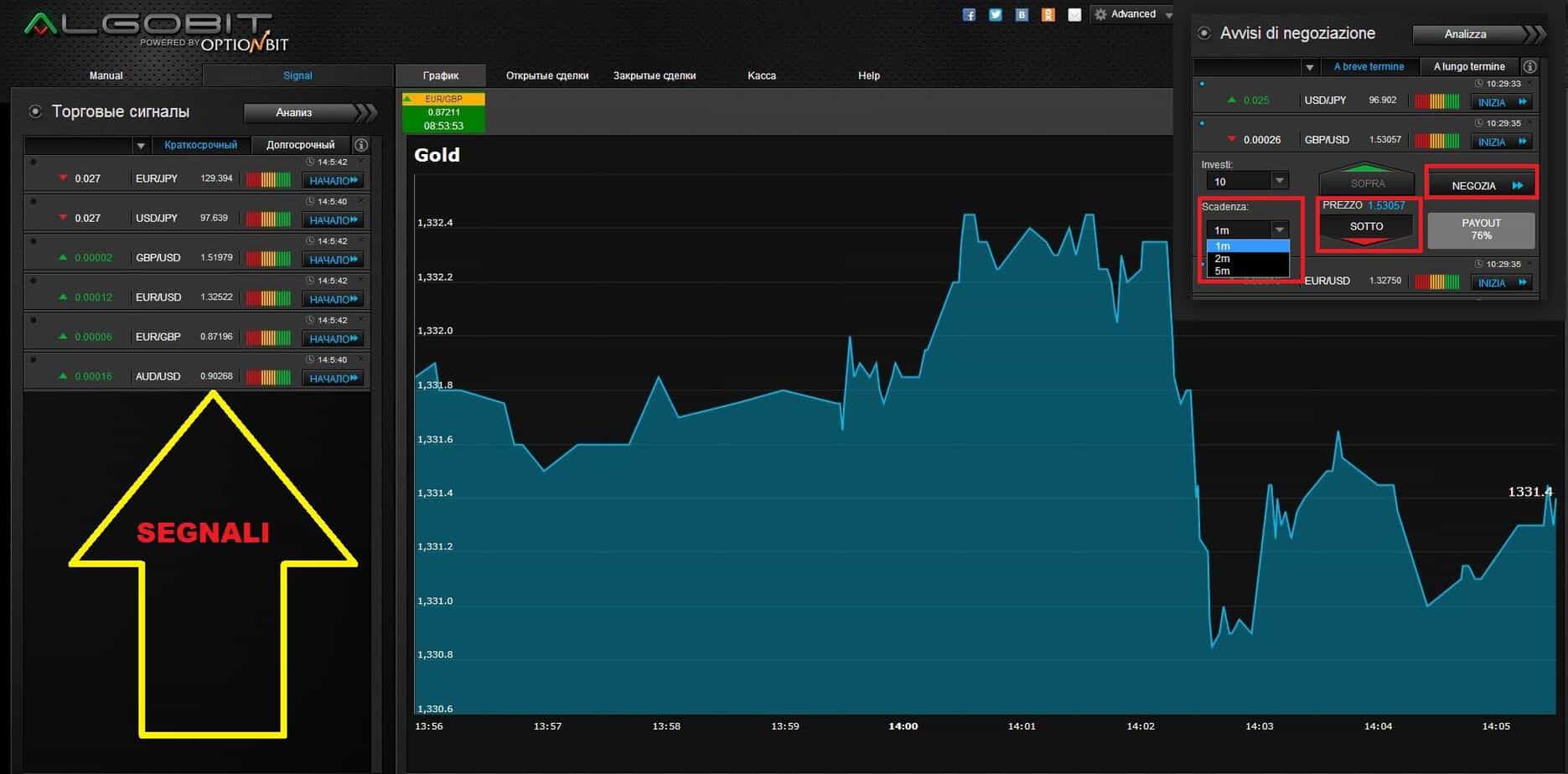Open the VKontakte share icon
This screenshot has width=1568, height=774.
pyautogui.click(x=1022, y=14)
